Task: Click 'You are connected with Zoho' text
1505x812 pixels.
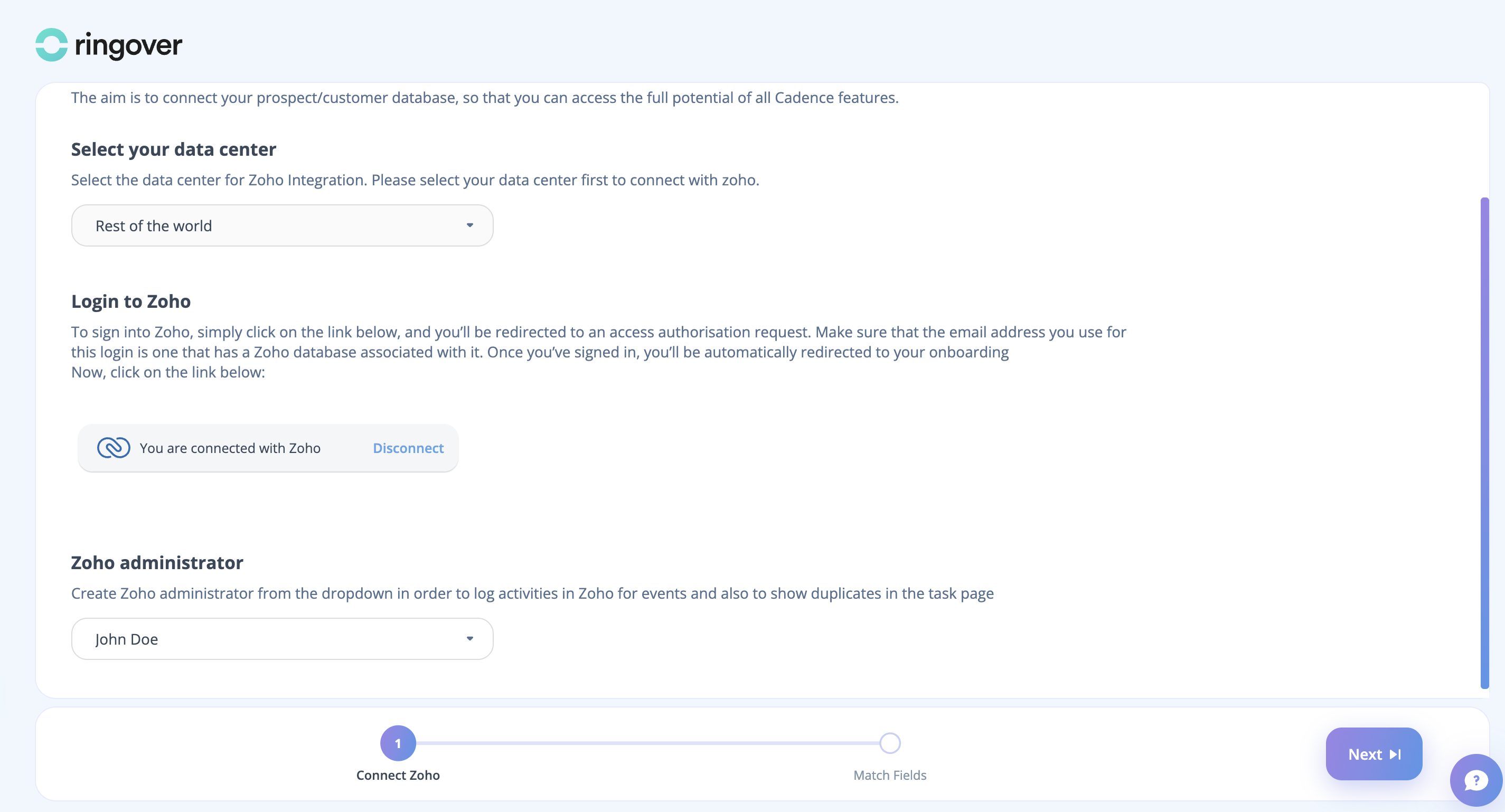Action: click(x=230, y=448)
